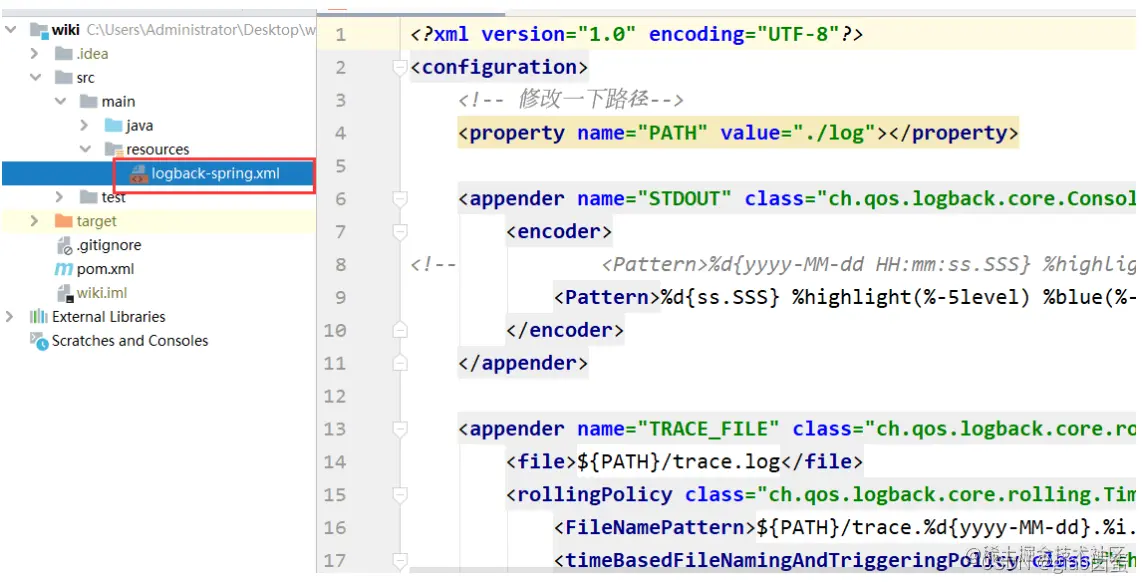Click line number 1 in the gutter
The width and height of the screenshot is (1144, 583).
(x=341, y=35)
